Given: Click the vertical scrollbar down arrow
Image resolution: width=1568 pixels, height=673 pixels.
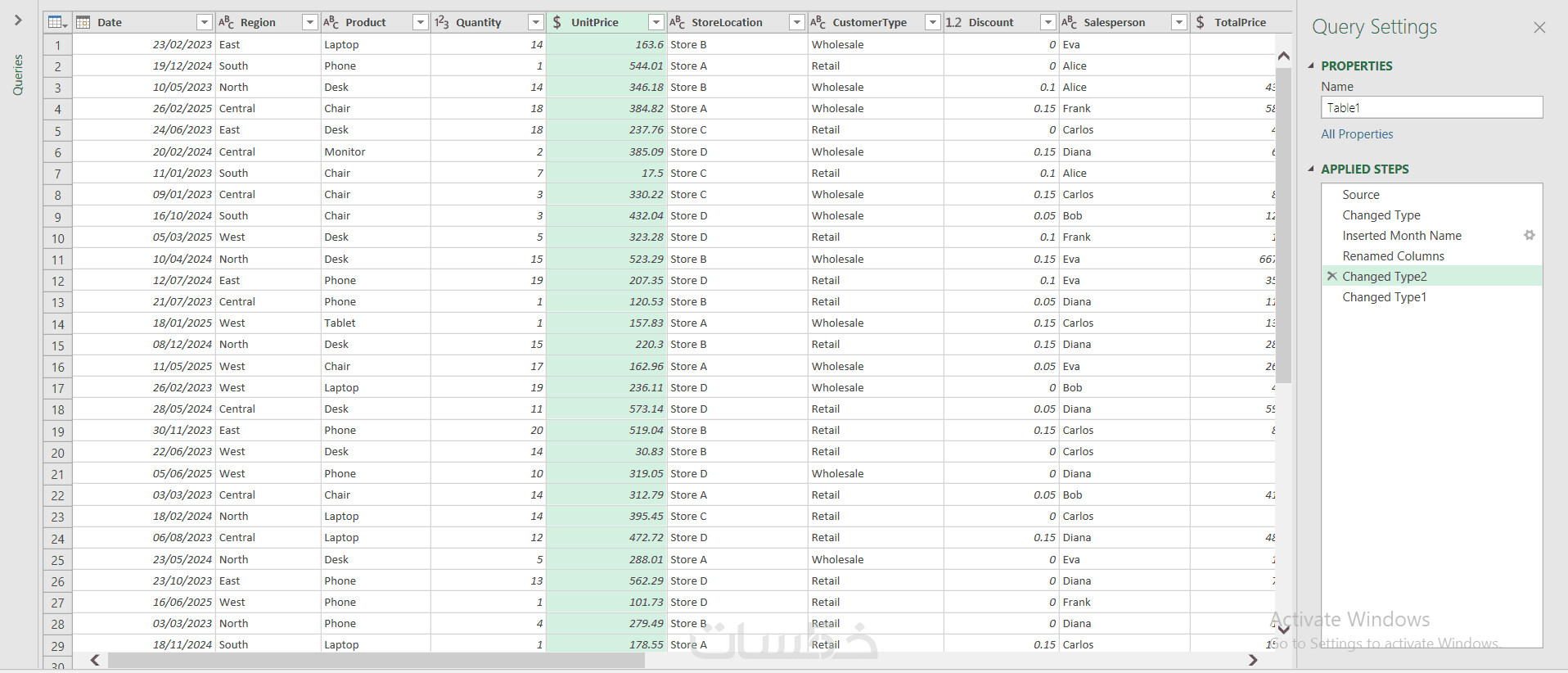Looking at the screenshot, I should pos(1283,629).
